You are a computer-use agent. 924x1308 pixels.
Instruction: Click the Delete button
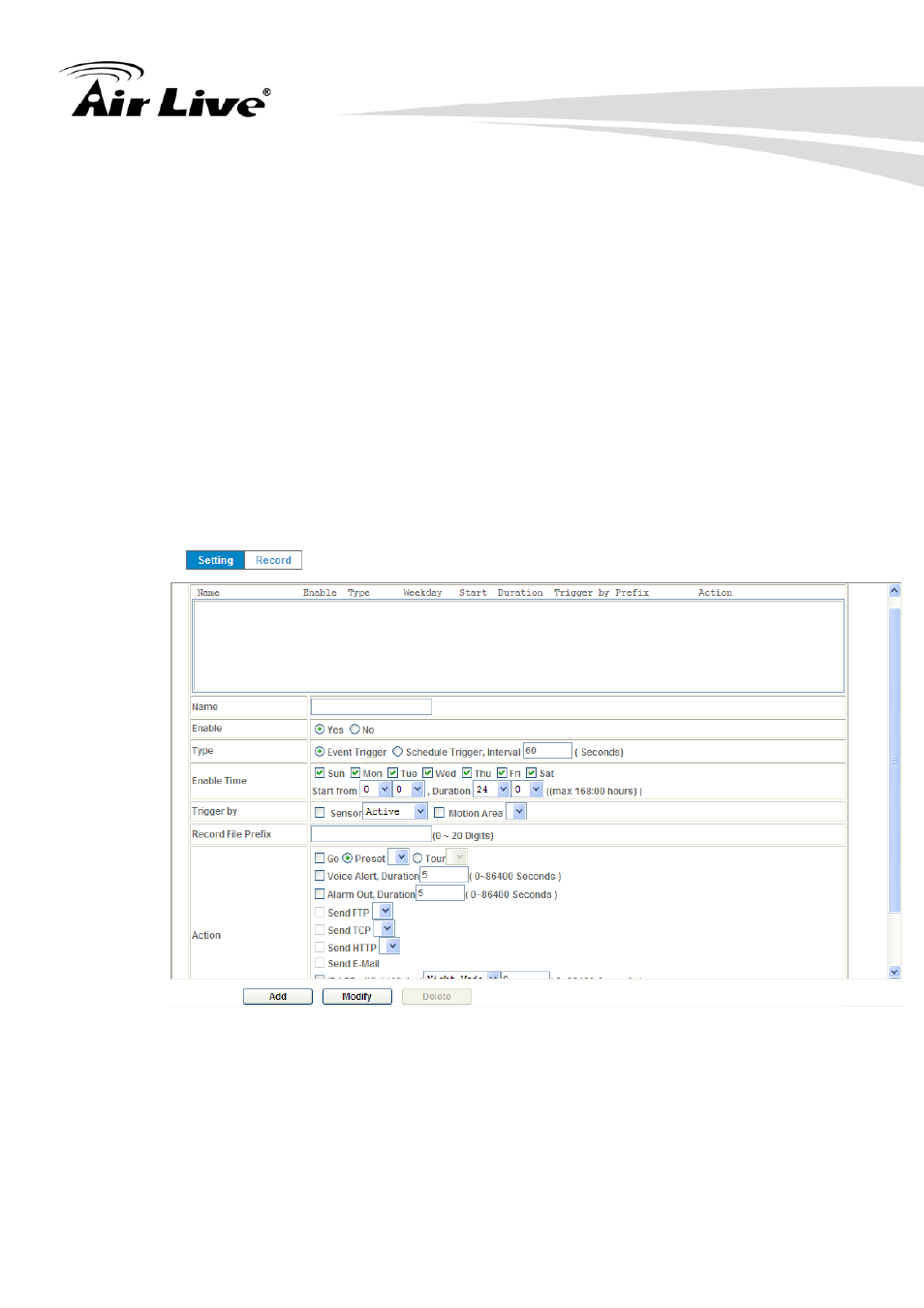coord(437,997)
